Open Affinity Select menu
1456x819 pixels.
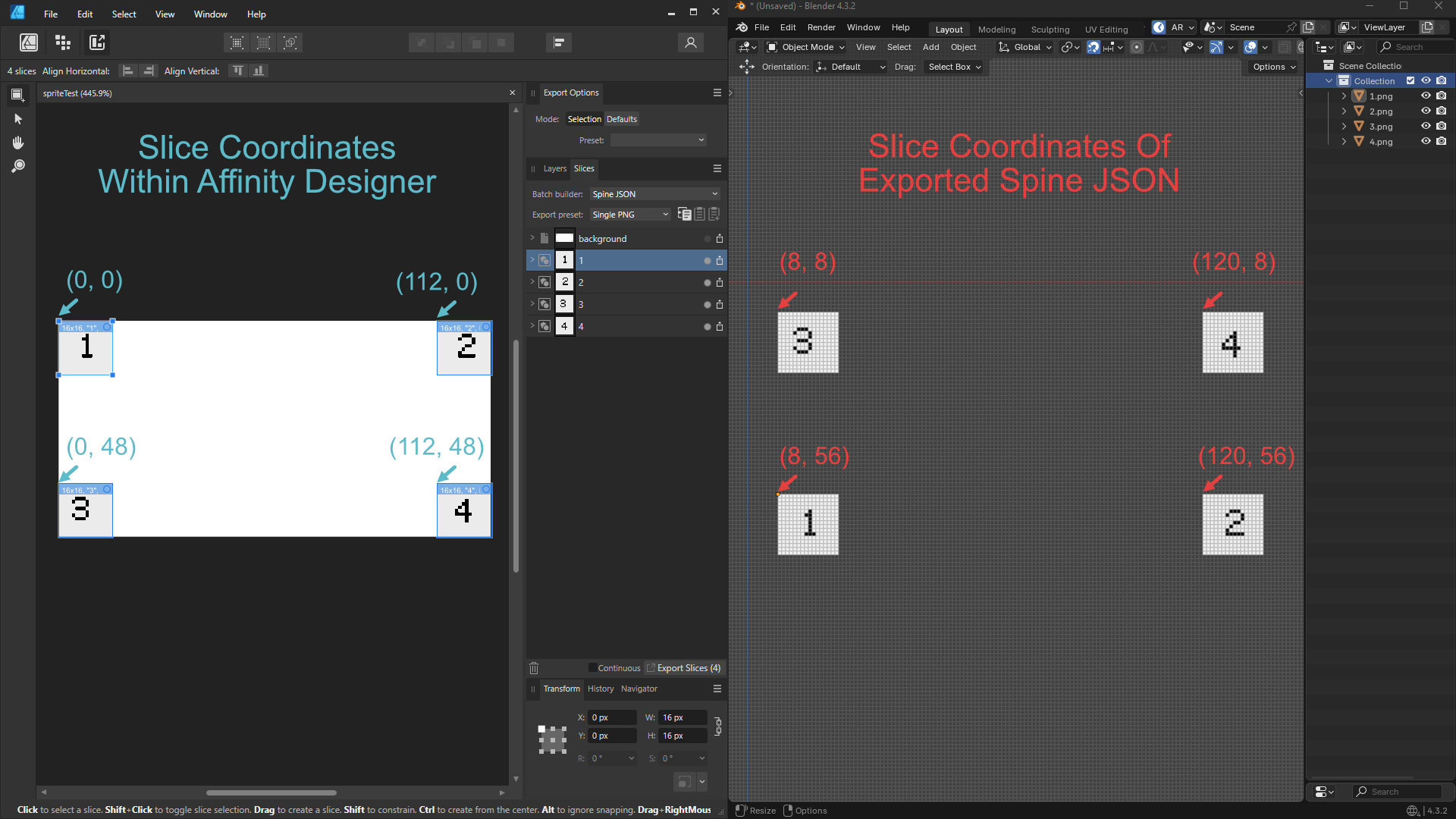tap(124, 14)
